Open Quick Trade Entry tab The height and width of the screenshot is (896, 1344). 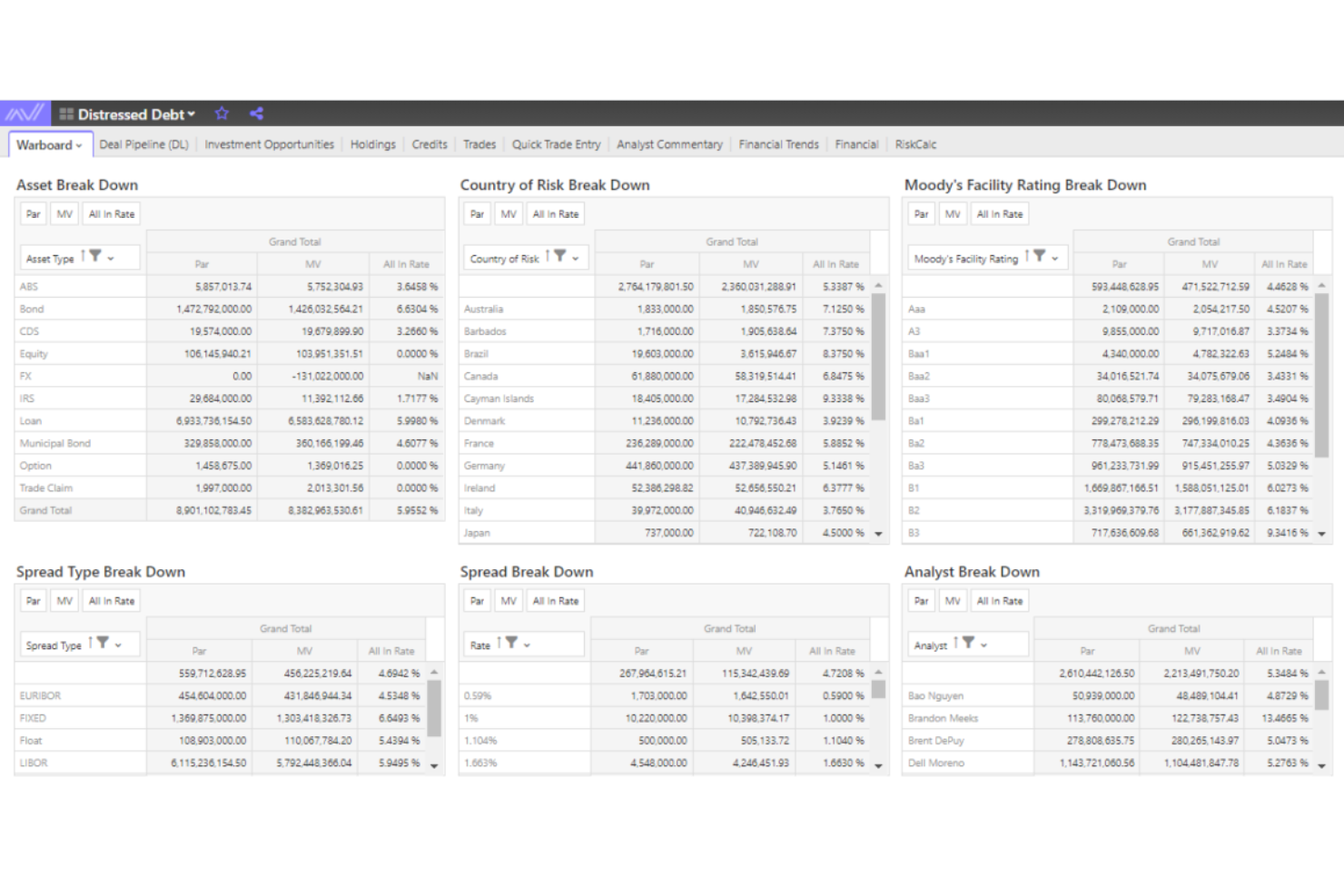tap(556, 144)
